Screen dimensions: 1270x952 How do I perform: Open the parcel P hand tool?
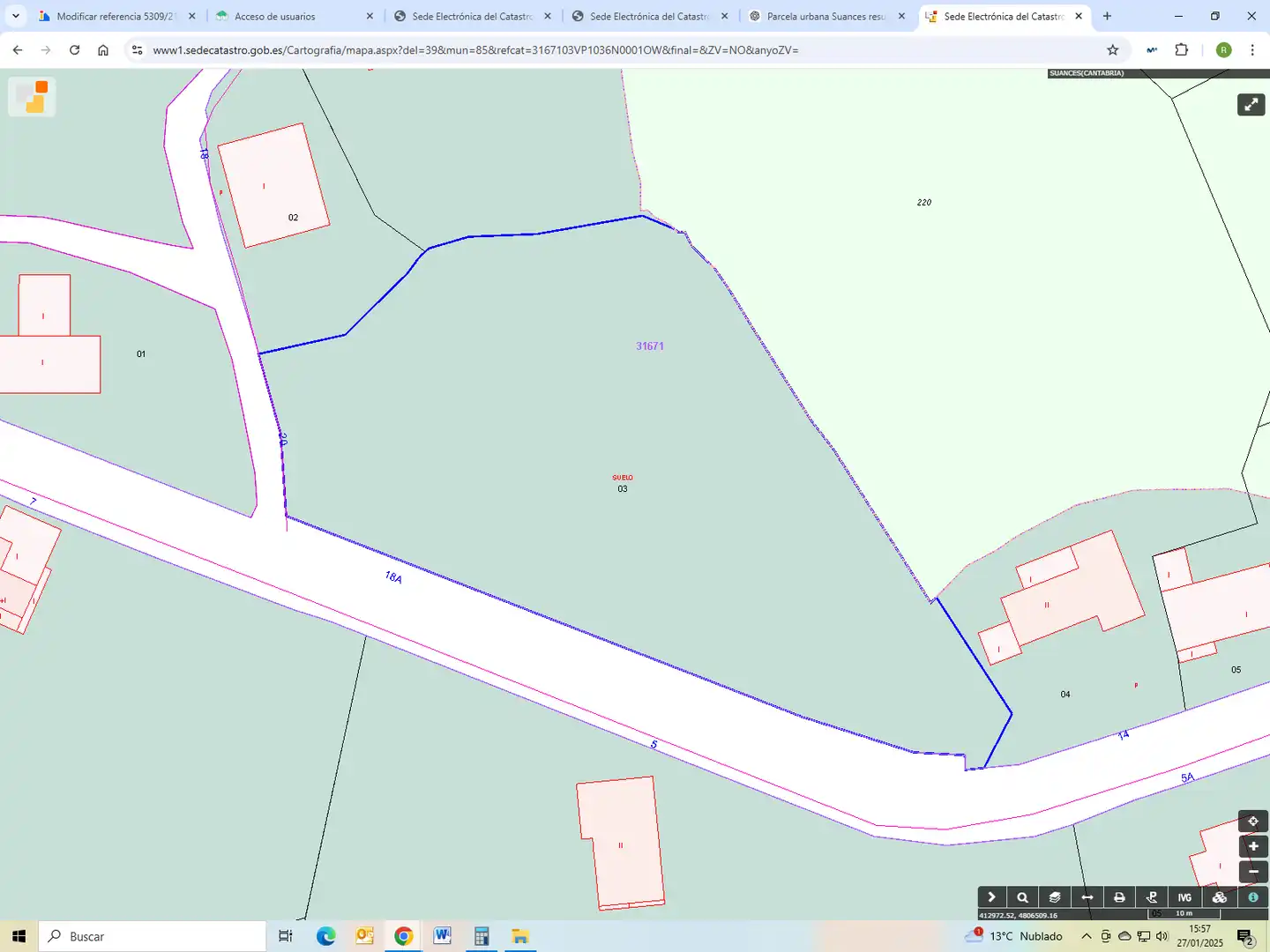[x=1152, y=897]
